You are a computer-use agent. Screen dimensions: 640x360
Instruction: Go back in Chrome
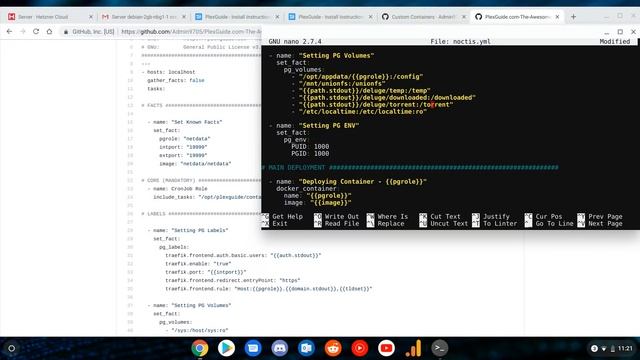coord(9,31)
